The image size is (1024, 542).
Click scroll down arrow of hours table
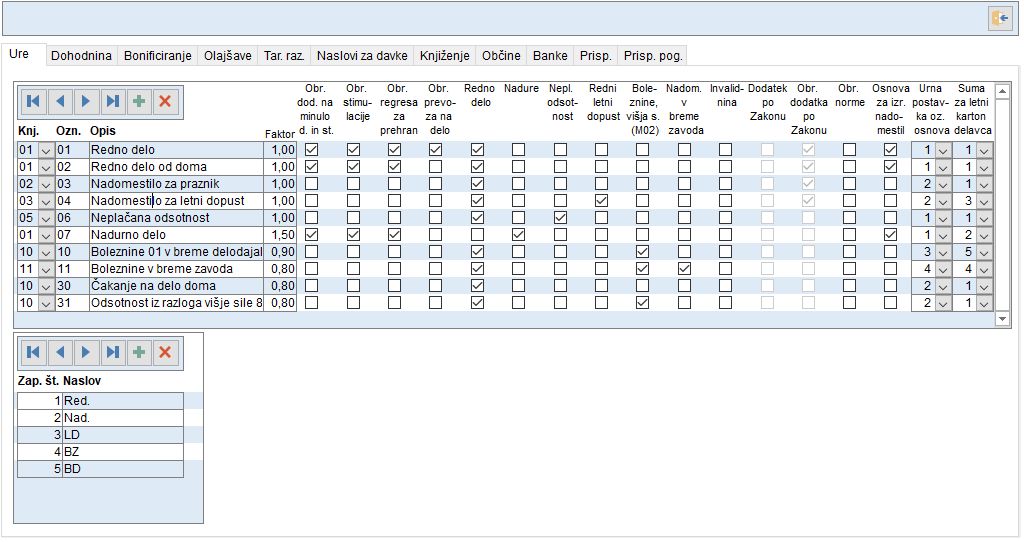tap(1002, 319)
